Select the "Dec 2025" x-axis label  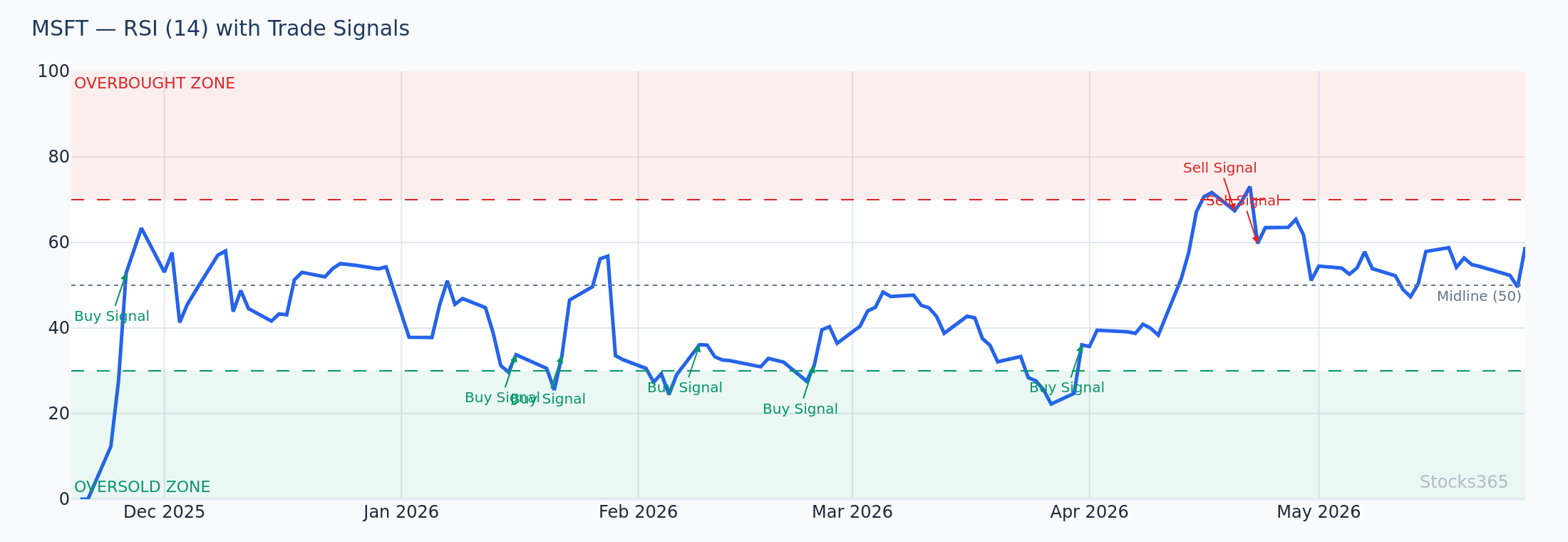pos(164,512)
